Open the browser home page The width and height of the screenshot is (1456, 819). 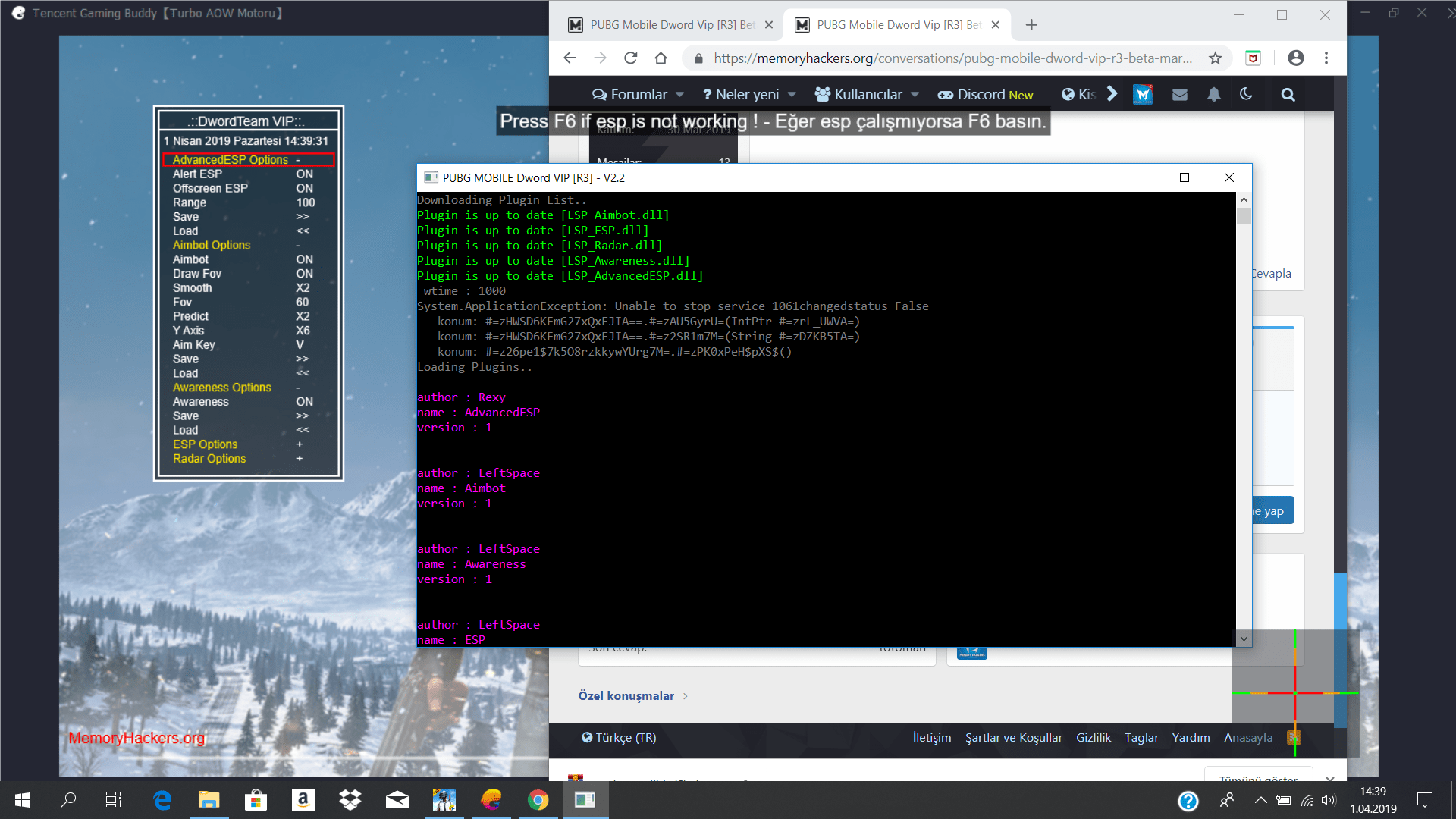(x=661, y=58)
